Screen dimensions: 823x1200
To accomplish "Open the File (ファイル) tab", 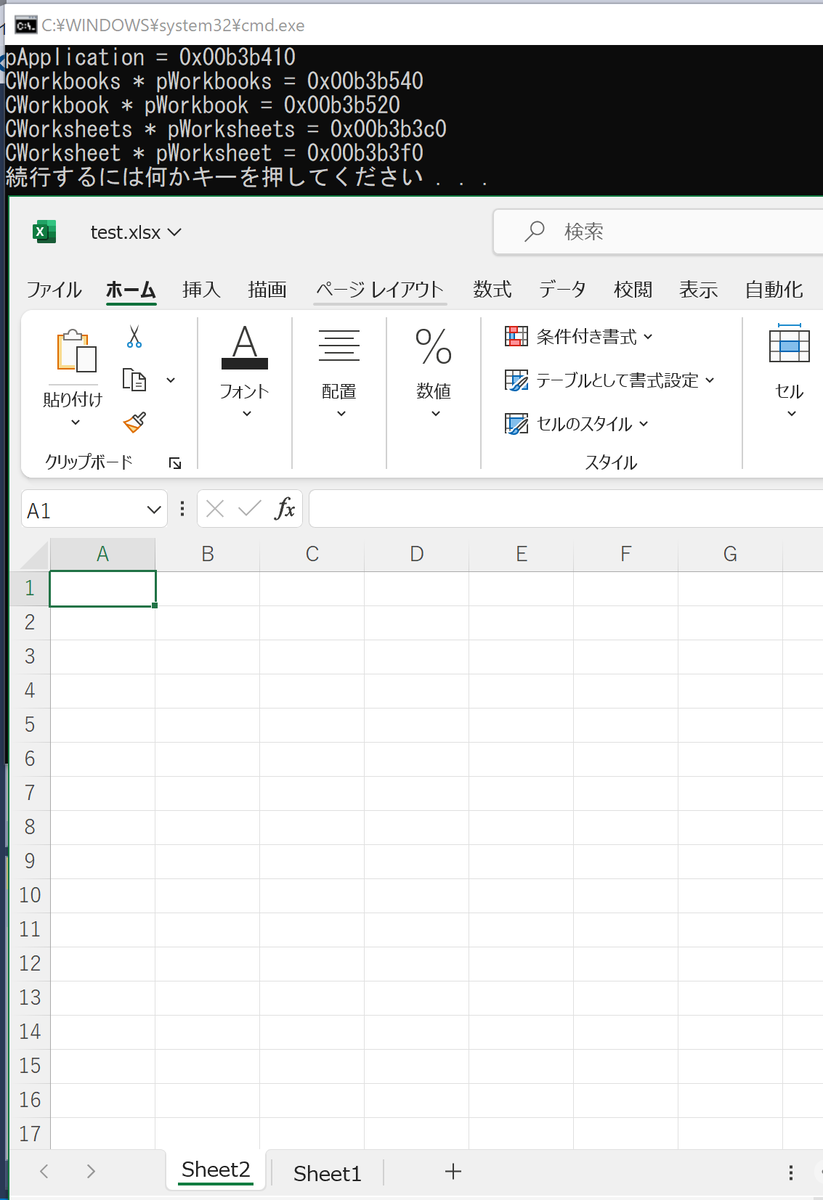I will click(x=54, y=290).
